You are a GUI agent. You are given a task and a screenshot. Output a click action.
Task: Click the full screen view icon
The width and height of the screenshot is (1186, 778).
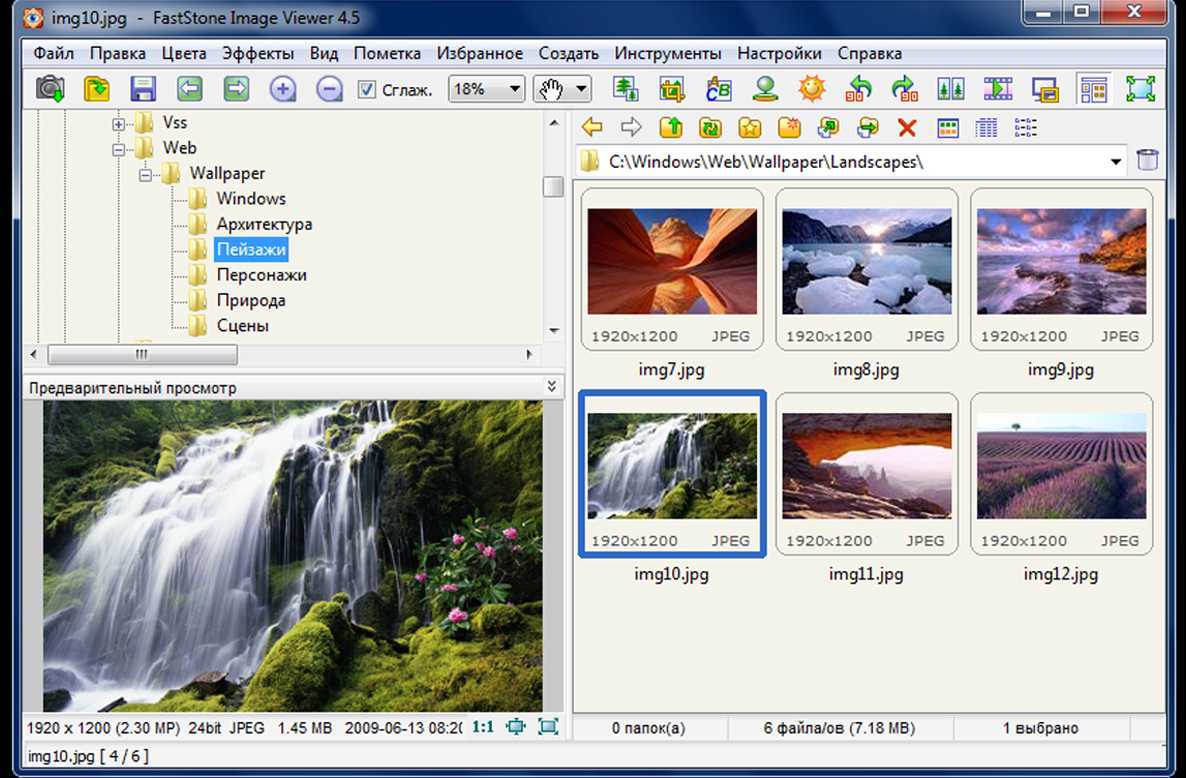point(1140,89)
